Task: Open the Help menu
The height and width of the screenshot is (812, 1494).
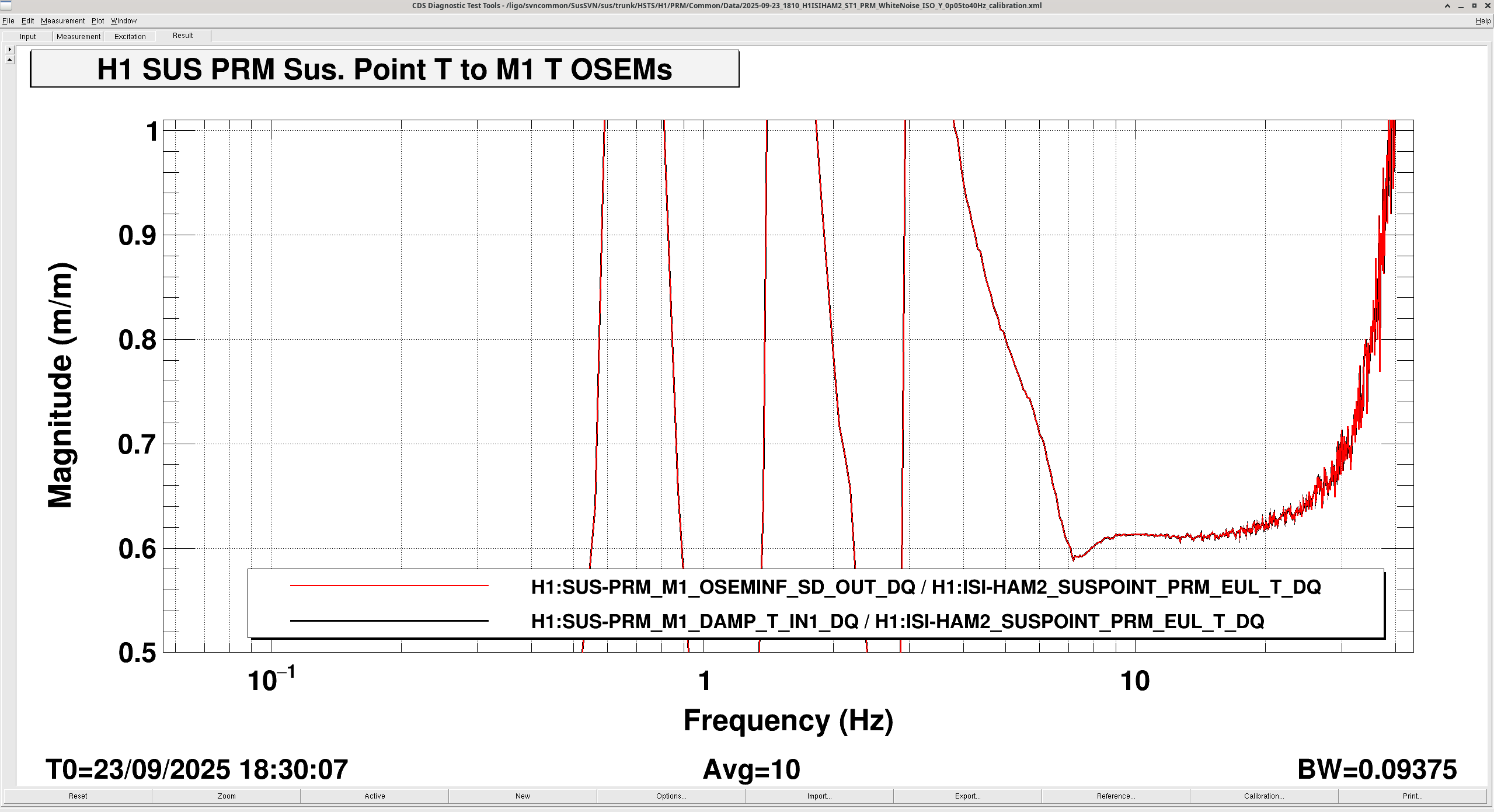Action: coord(1482,21)
